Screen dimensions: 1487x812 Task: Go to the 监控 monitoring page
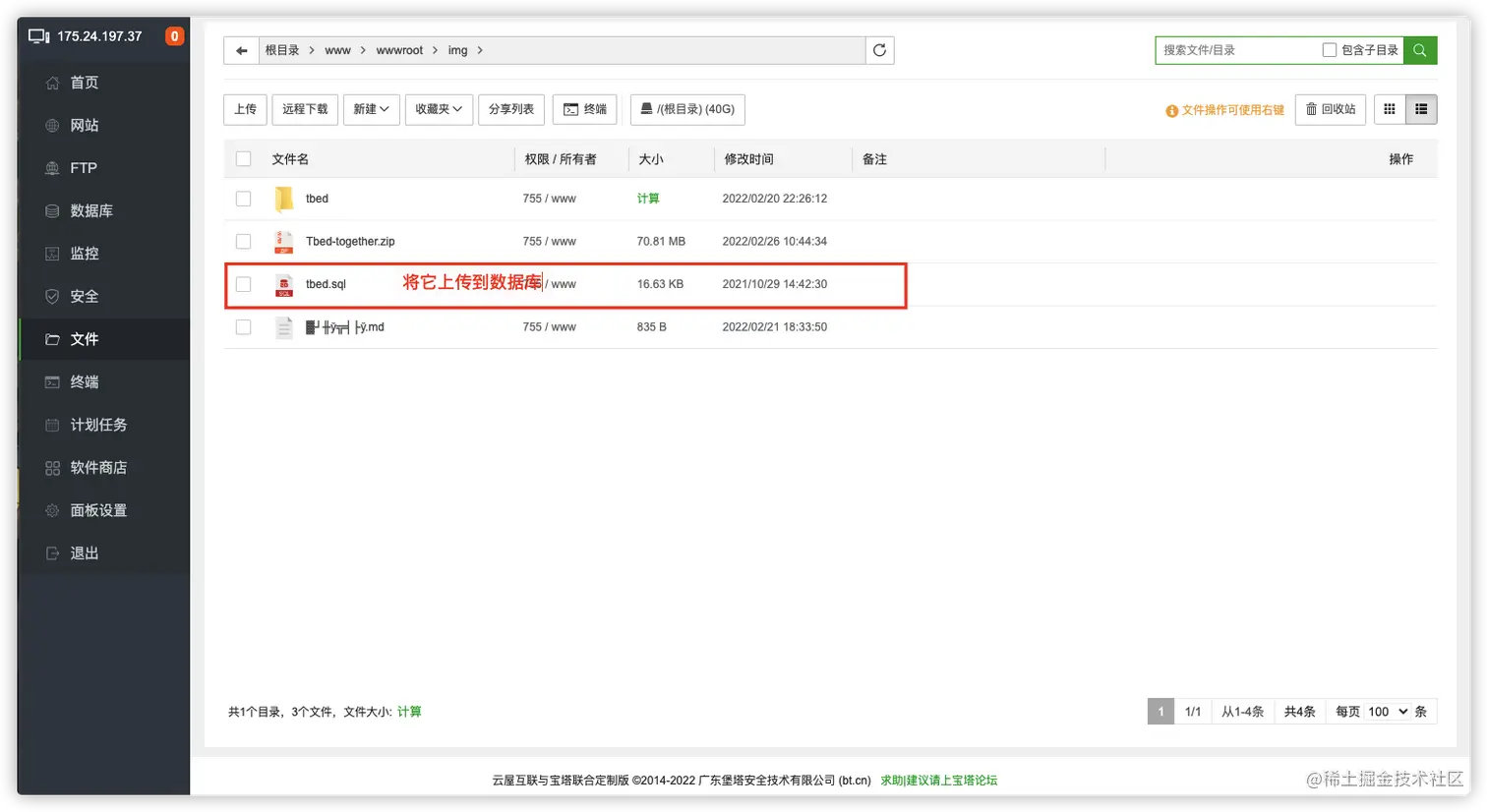pyautogui.click(x=83, y=253)
